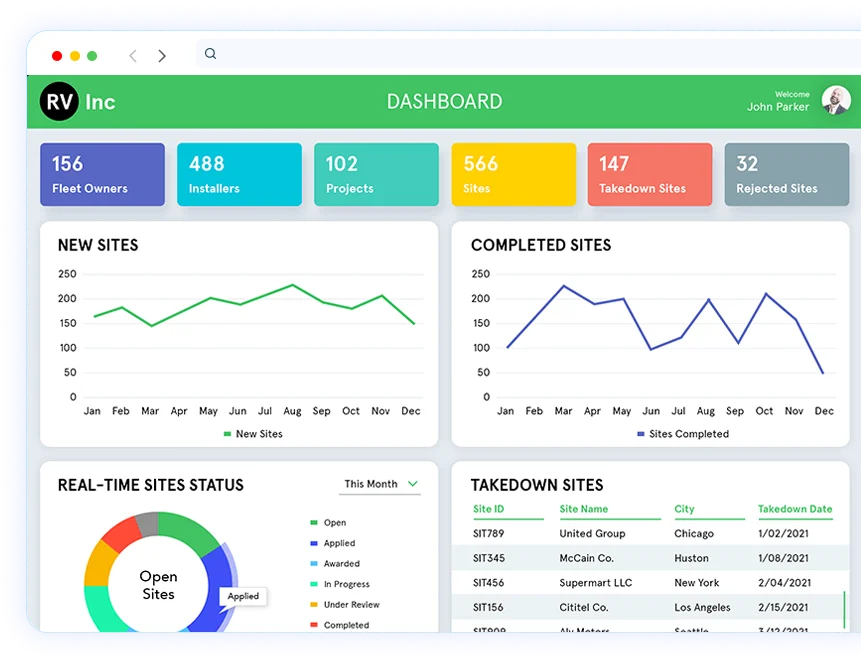861x663 pixels.
Task: Open the 147 Takedown Sites card
Action: [650, 174]
